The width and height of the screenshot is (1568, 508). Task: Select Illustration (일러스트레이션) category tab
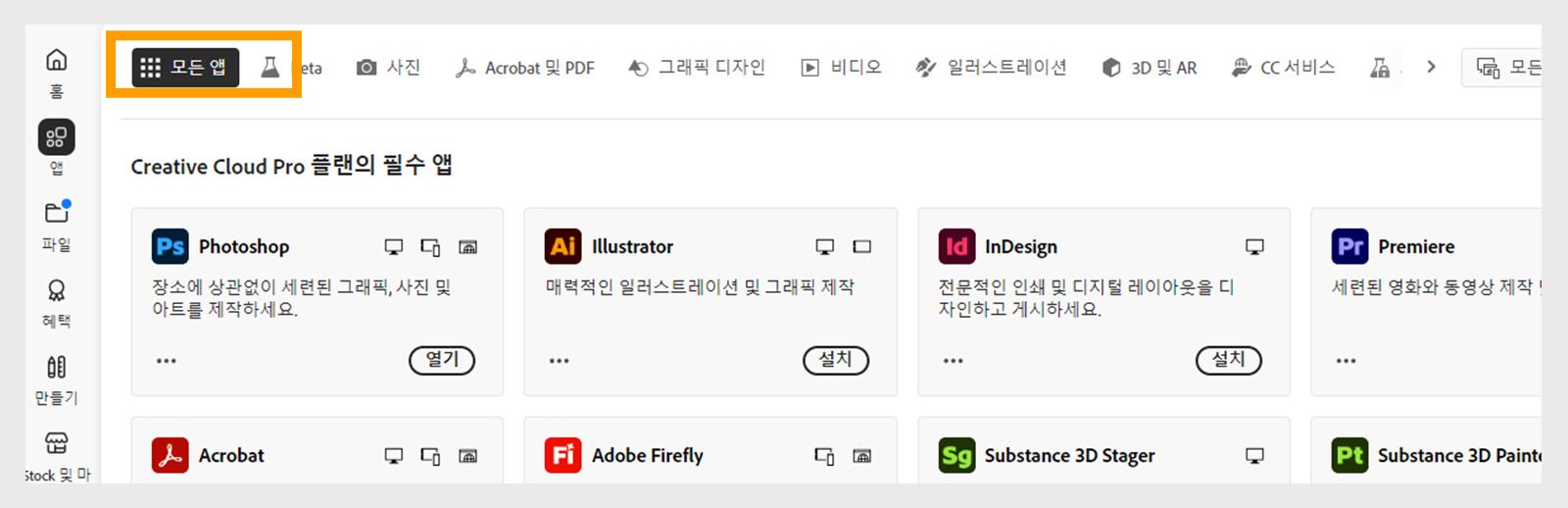(991, 68)
